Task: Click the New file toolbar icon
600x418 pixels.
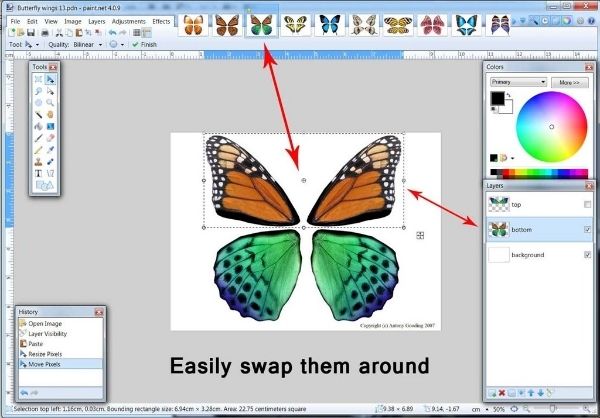Action: 12,33
